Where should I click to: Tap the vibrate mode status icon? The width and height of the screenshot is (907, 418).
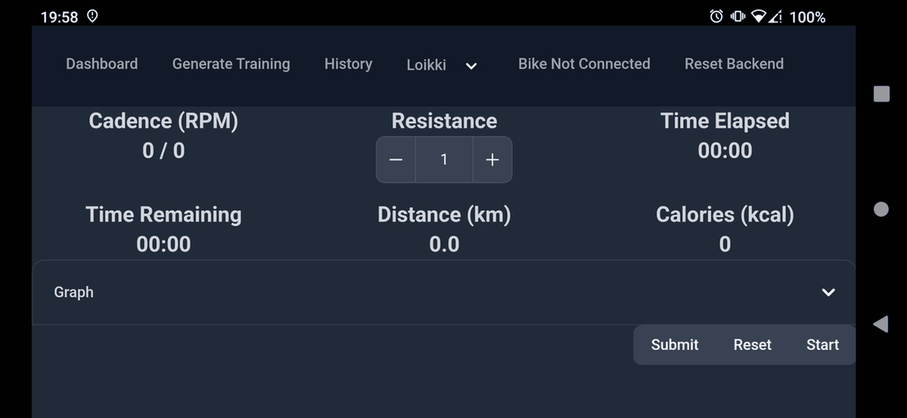pos(737,16)
